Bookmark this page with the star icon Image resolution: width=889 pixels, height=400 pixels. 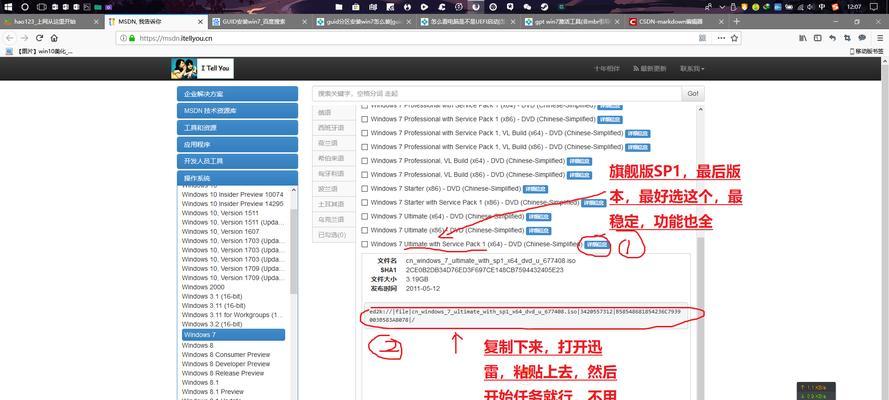click(734, 38)
